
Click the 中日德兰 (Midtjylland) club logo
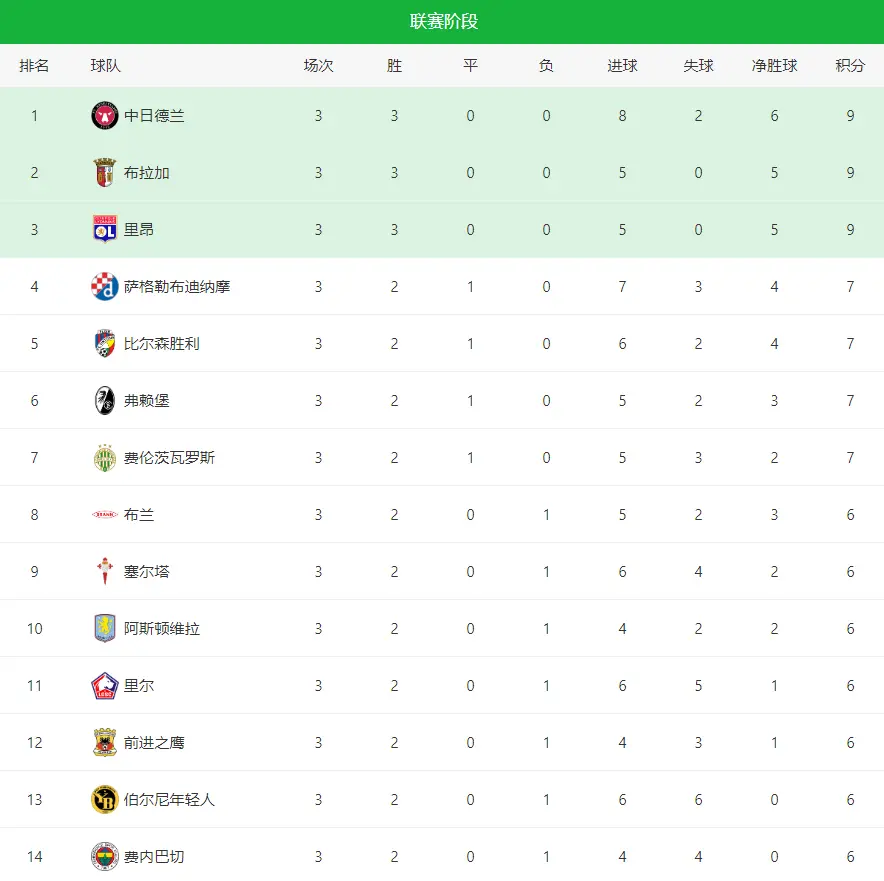pos(105,116)
